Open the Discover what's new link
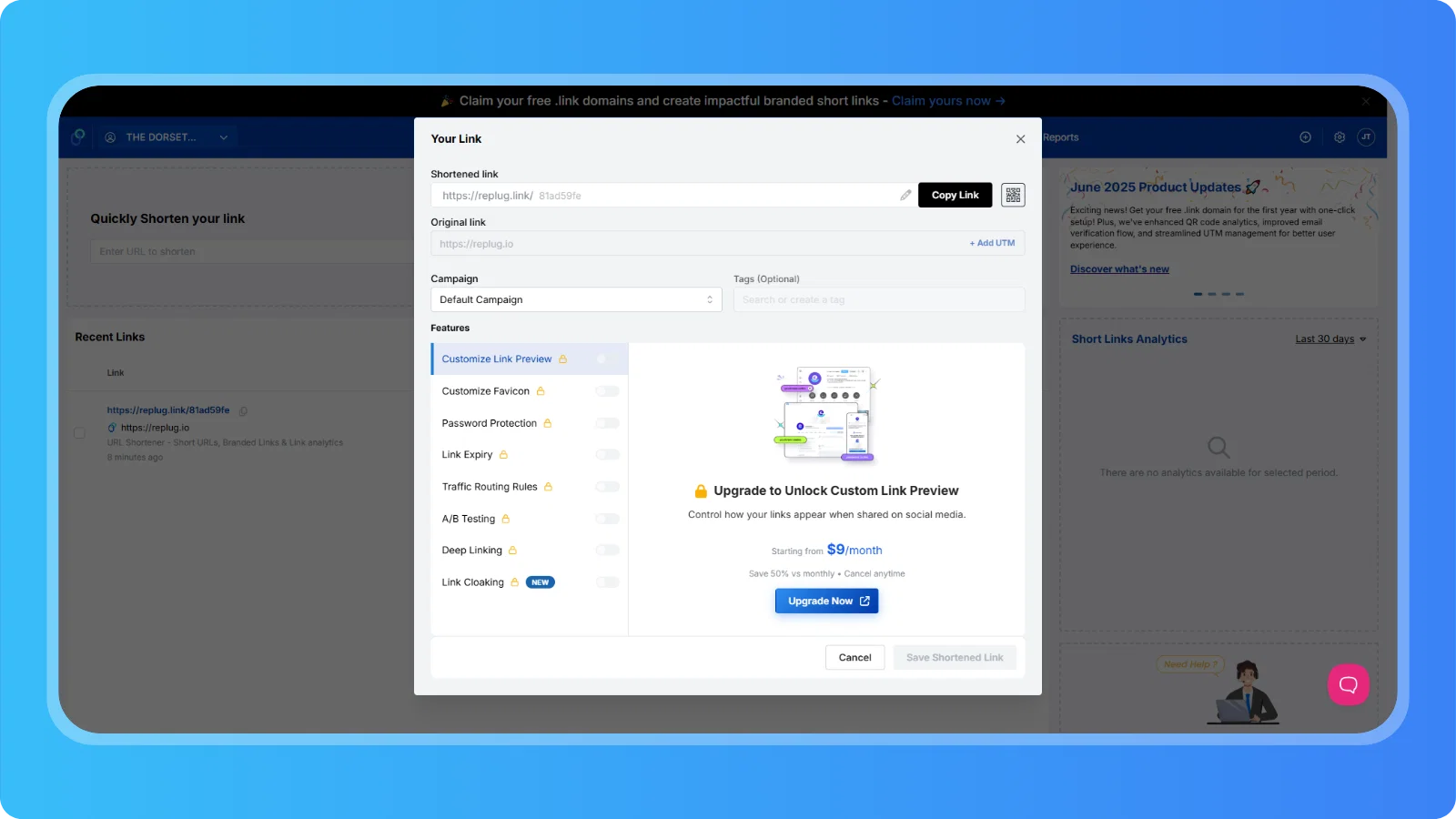This screenshot has width=1456, height=819. 1119,269
